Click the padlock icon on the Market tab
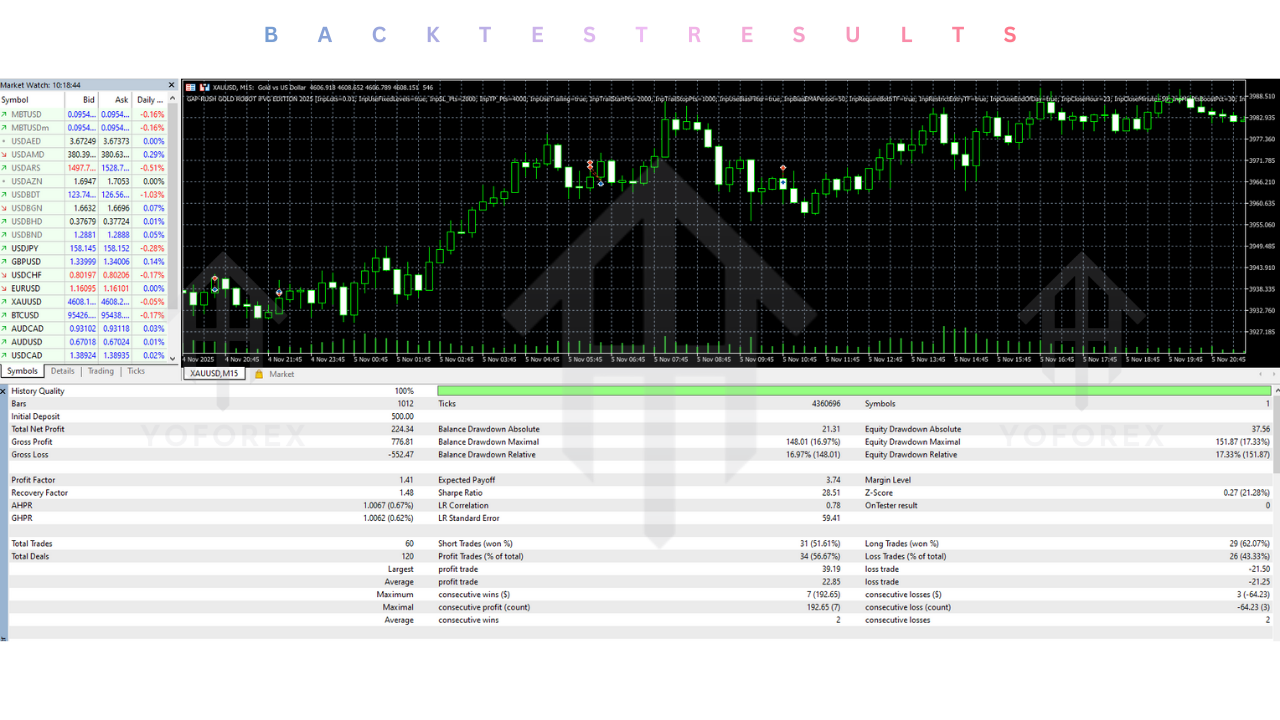This screenshot has height=720, width=1280. (x=258, y=374)
